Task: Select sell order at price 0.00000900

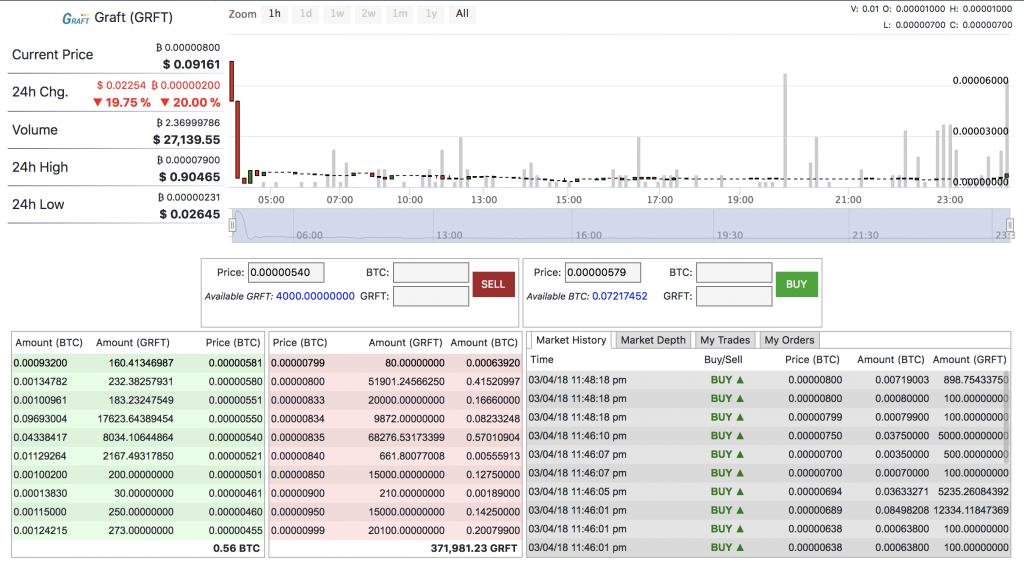Action: pyautogui.click(x=395, y=493)
